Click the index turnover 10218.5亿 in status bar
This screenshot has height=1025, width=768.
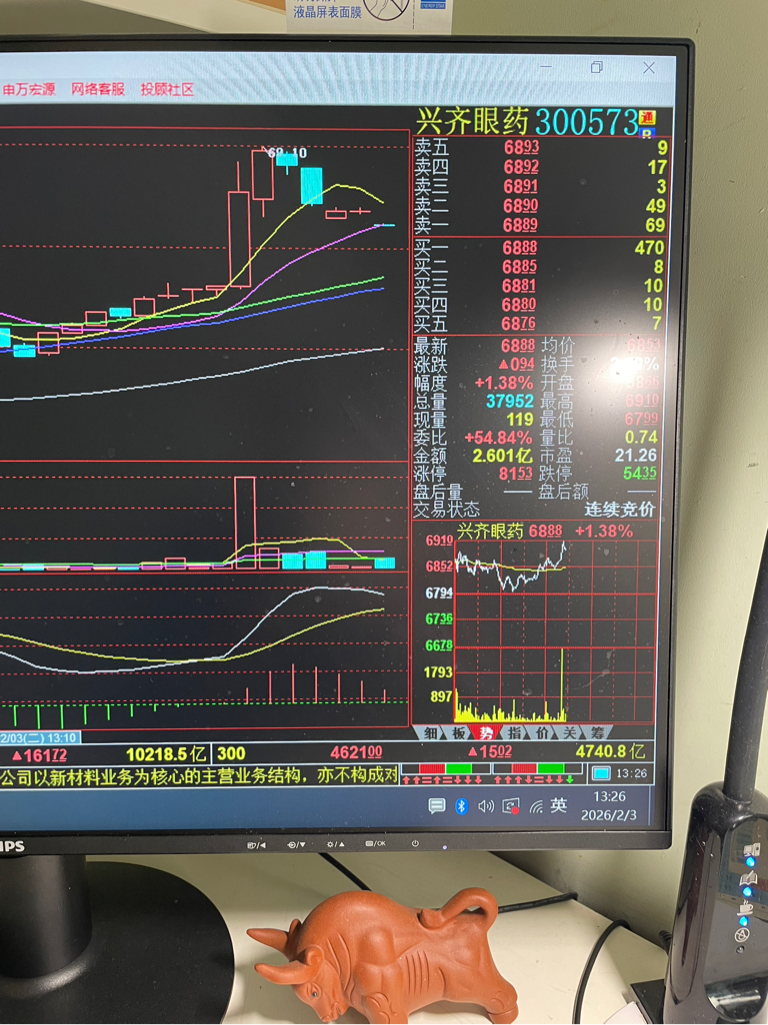[166, 754]
